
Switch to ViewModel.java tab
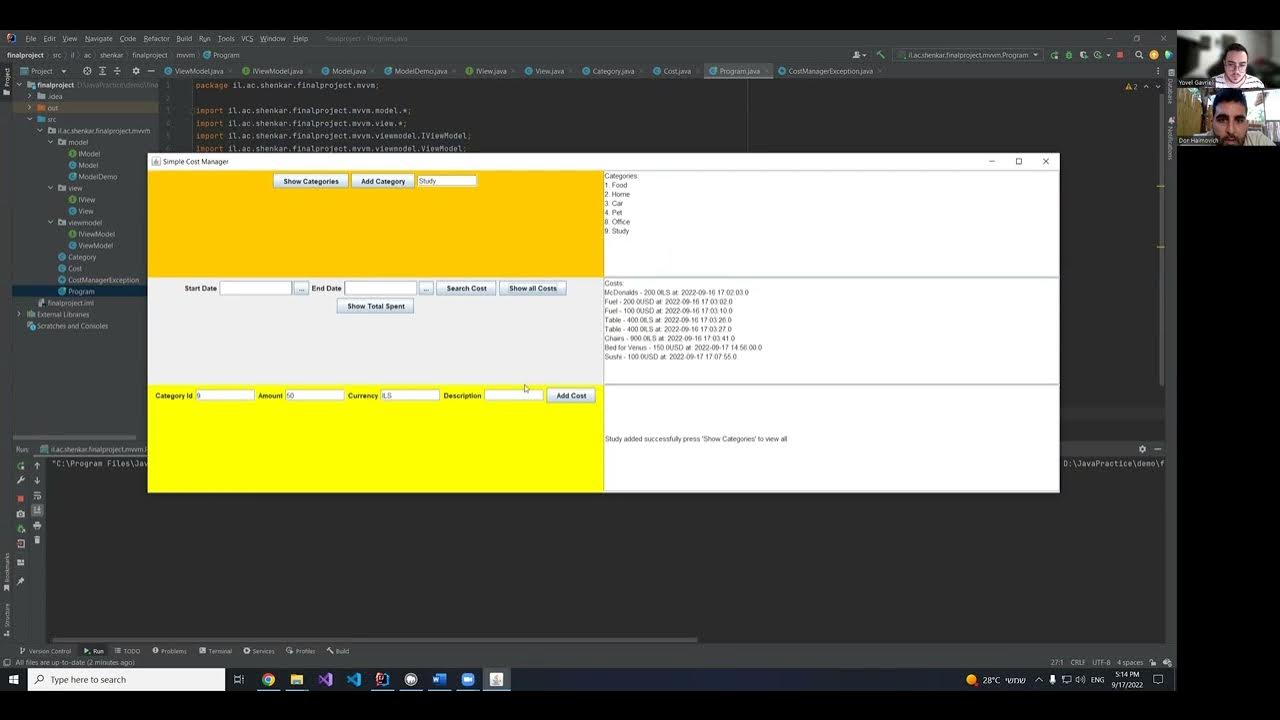[199, 71]
